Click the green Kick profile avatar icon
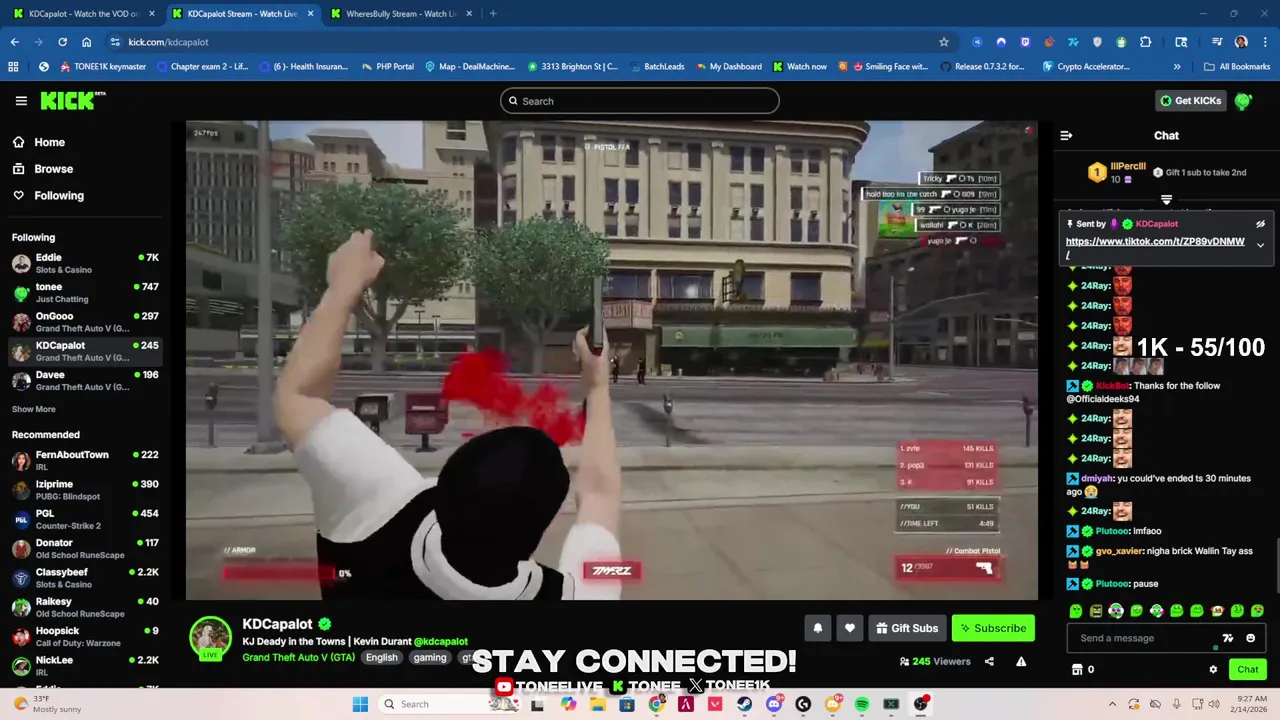The image size is (1280, 720). (1243, 101)
